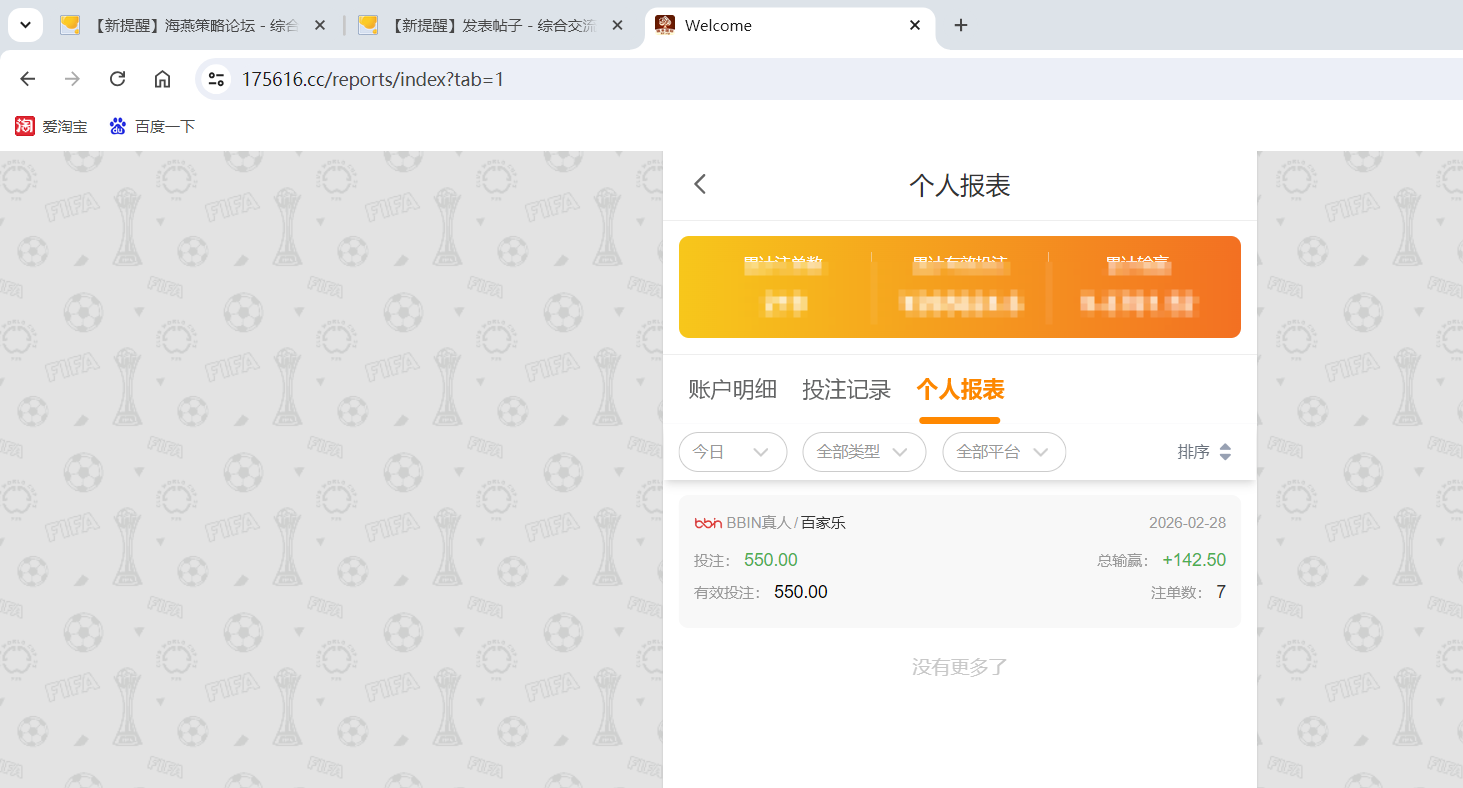The height and width of the screenshot is (788, 1463).
Task: Click the back arrow above 个人报表 heading
Action: pos(699,184)
